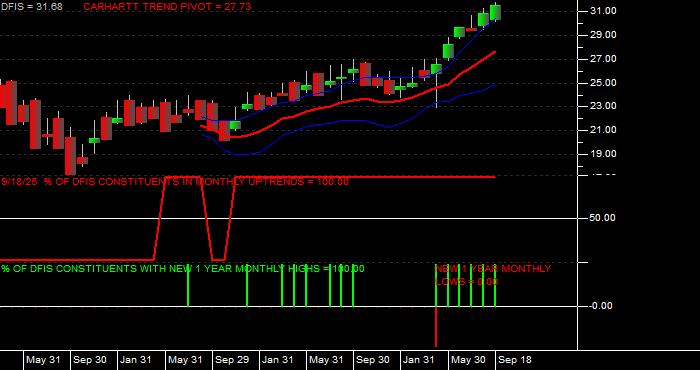Click the DFIS = 31.68 price label
This screenshot has width=700, height=370.
31,7
